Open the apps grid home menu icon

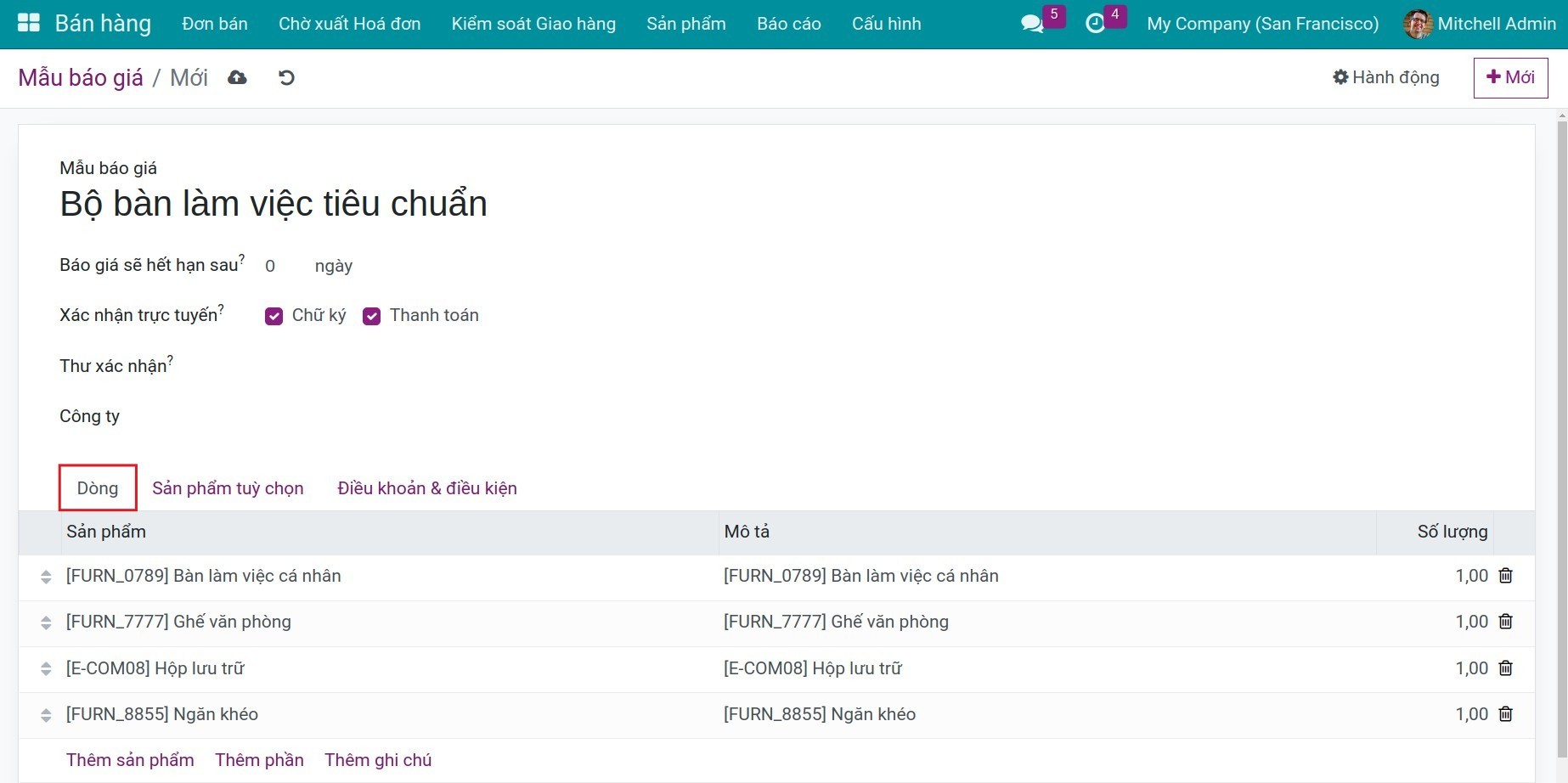tap(28, 23)
